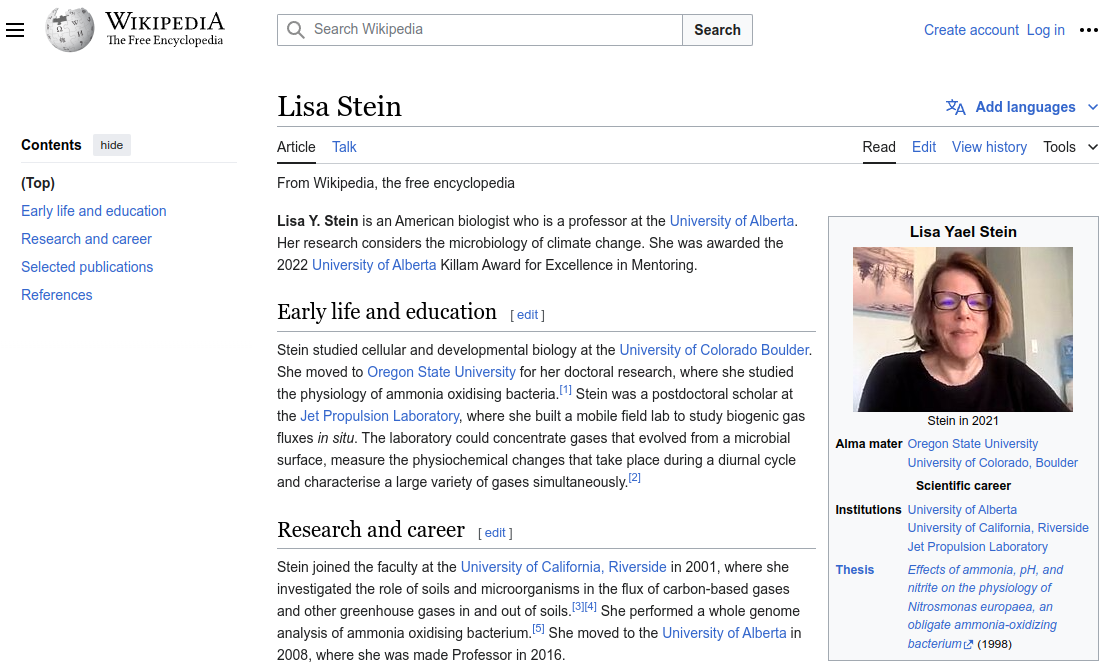Screen dimensions: 1107x672
Task: Click the search magnifier icon
Action: point(296,30)
